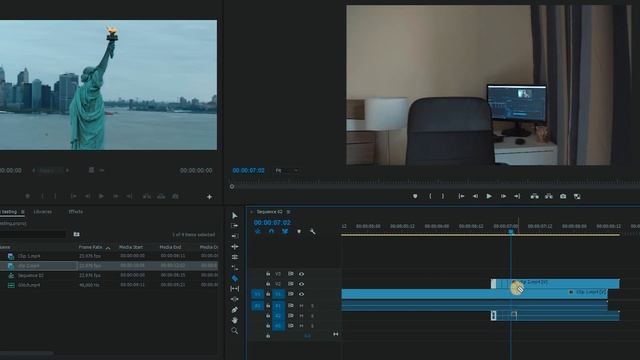The width and height of the screenshot is (640, 360).
Task: Open Project panel tab menu icon
Action: point(23,212)
